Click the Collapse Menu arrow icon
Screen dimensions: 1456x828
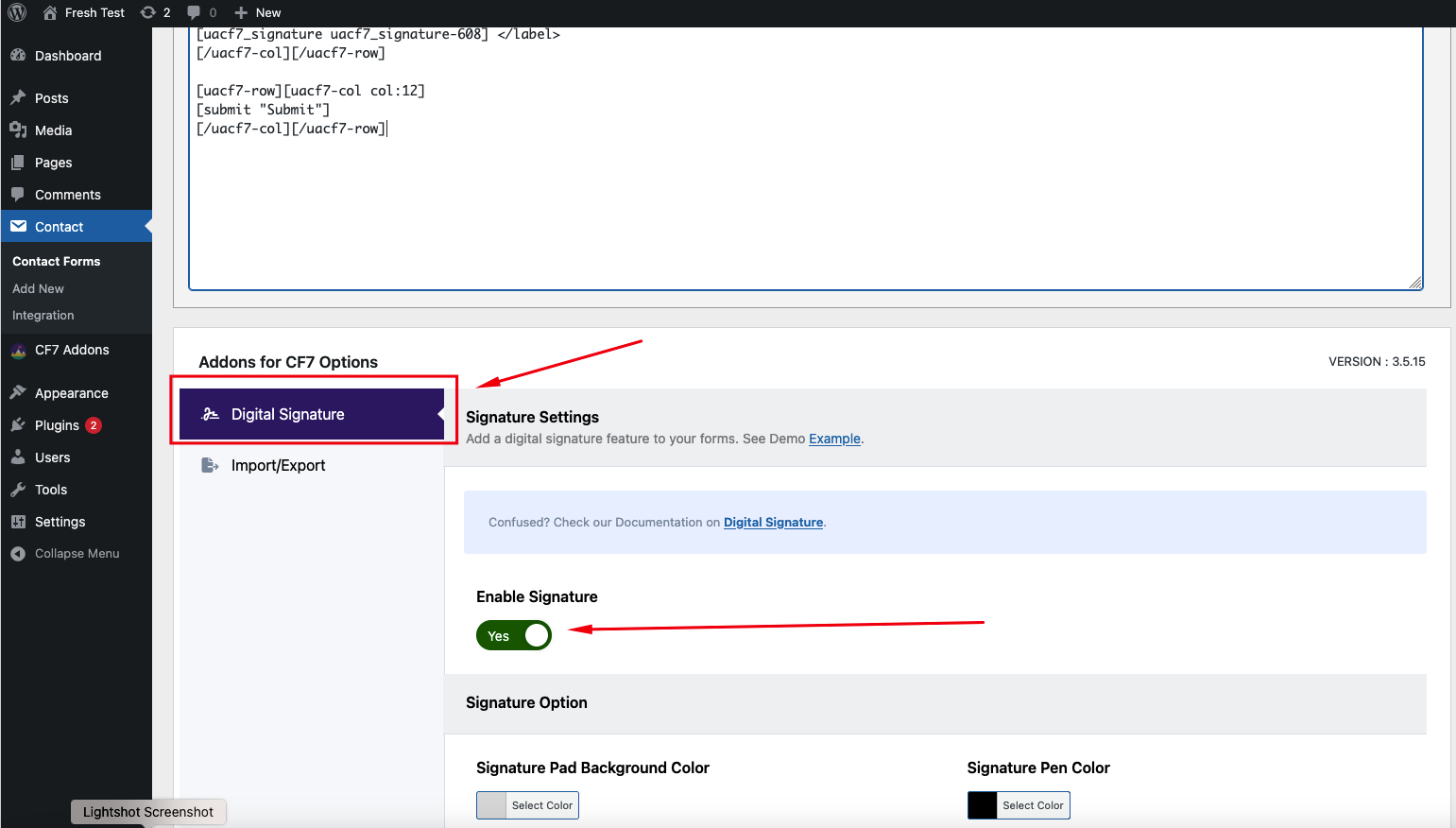(18, 553)
